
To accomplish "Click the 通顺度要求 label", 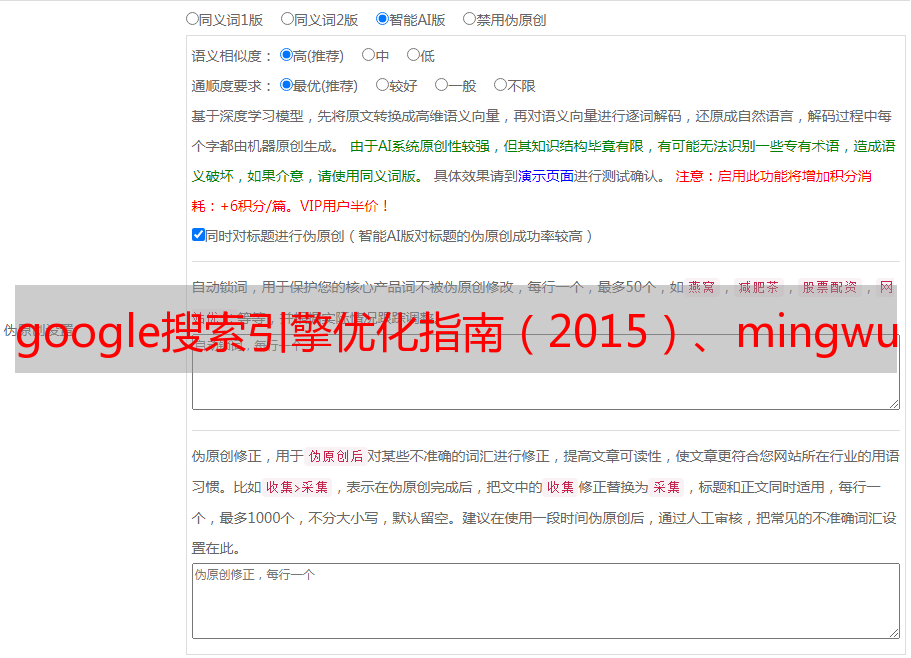I will click(x=232, y=87).
